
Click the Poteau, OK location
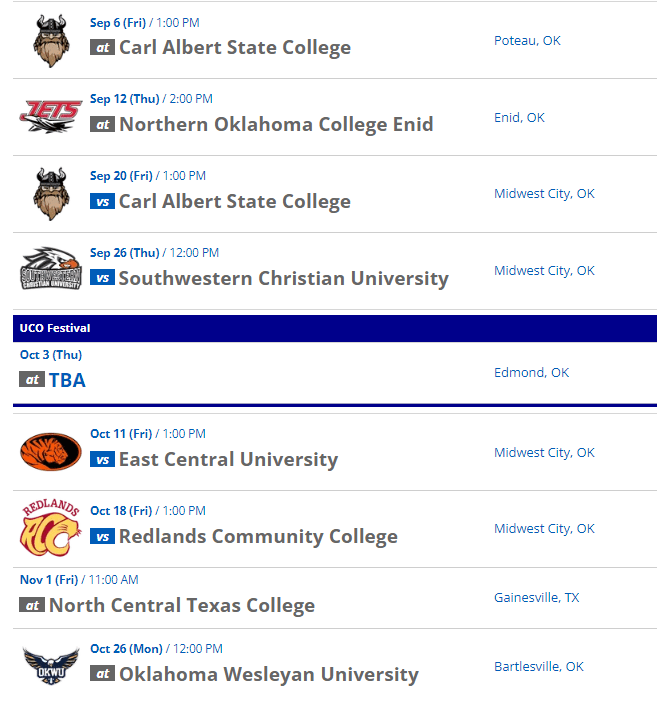point(527,41)
